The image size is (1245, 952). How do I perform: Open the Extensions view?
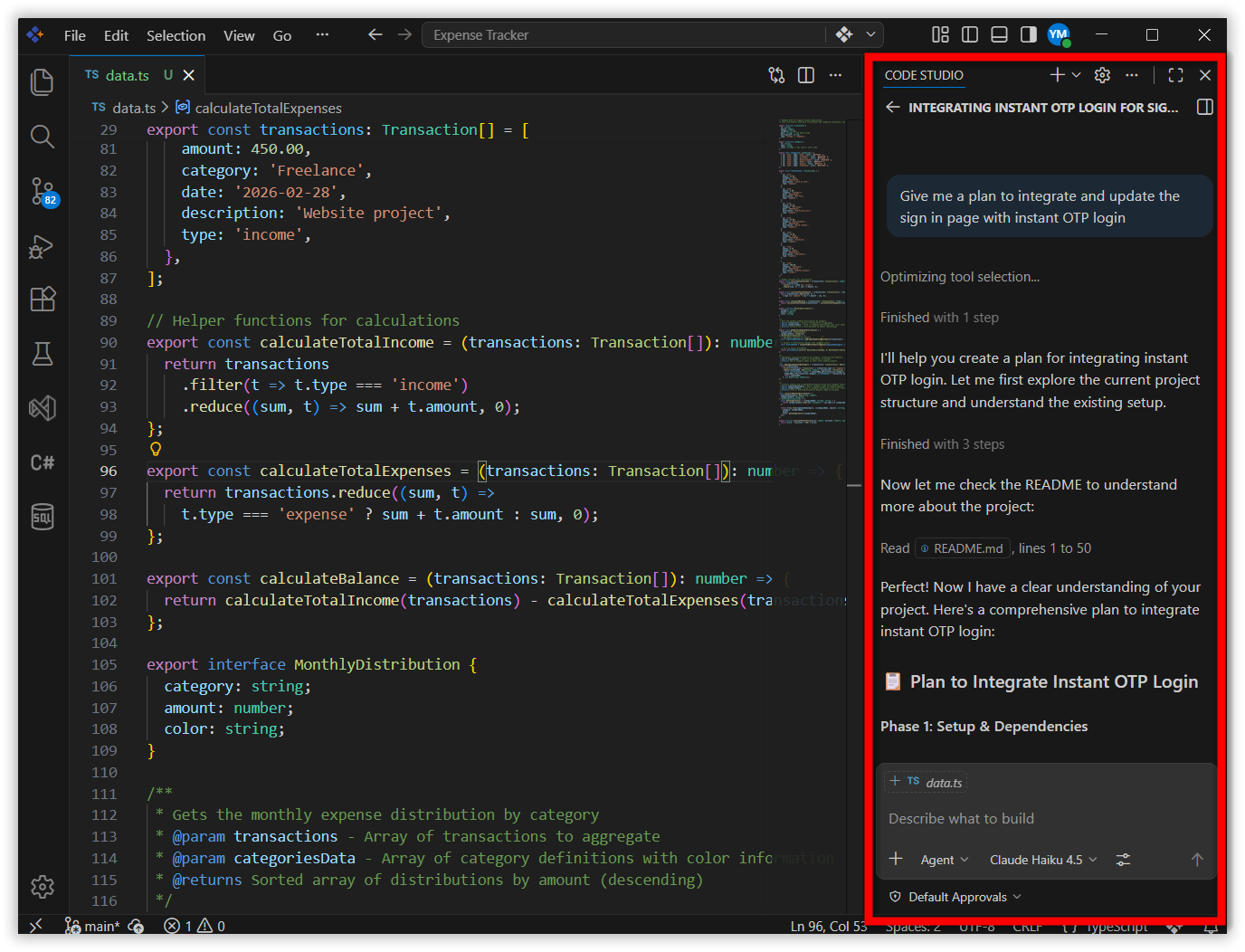(x=43, y=300)
